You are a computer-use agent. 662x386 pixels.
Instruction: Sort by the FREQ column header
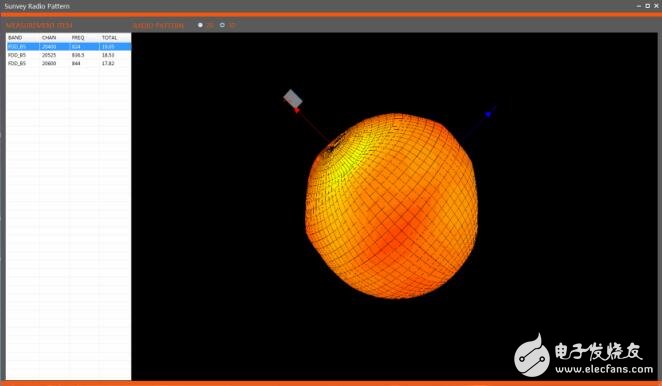[x=78, y=38]
